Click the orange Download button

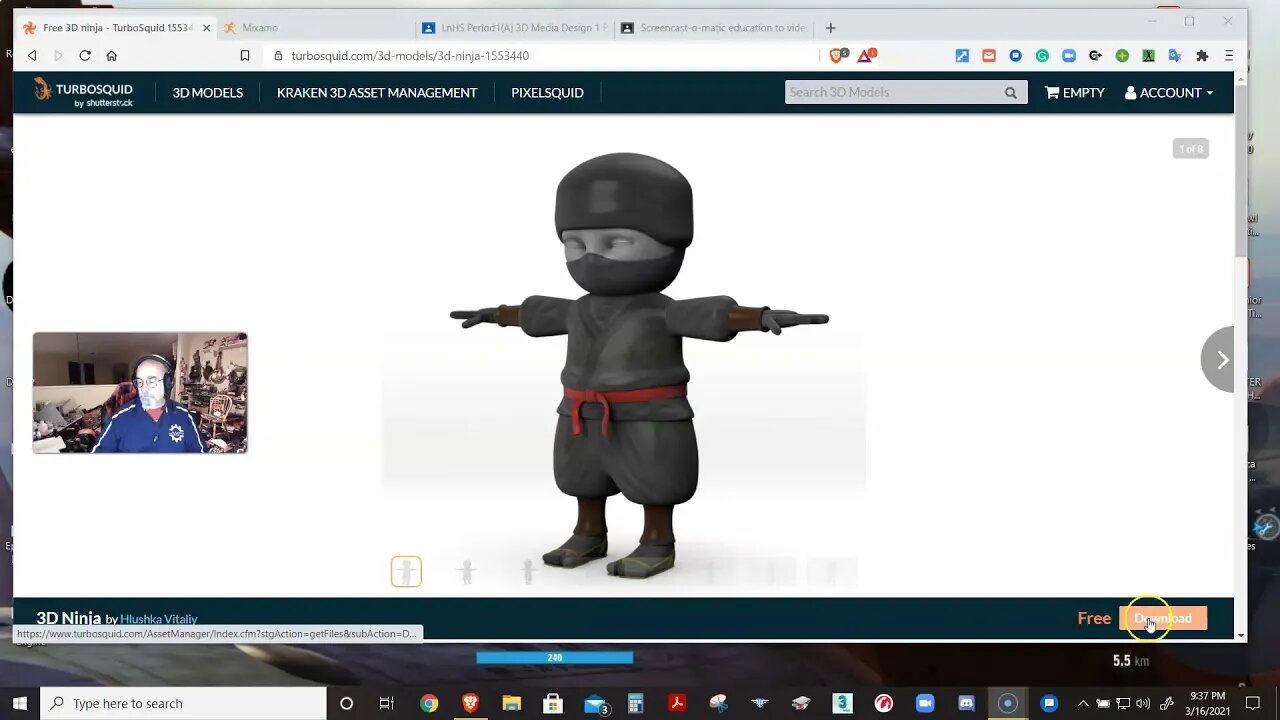coord(1163,618)
